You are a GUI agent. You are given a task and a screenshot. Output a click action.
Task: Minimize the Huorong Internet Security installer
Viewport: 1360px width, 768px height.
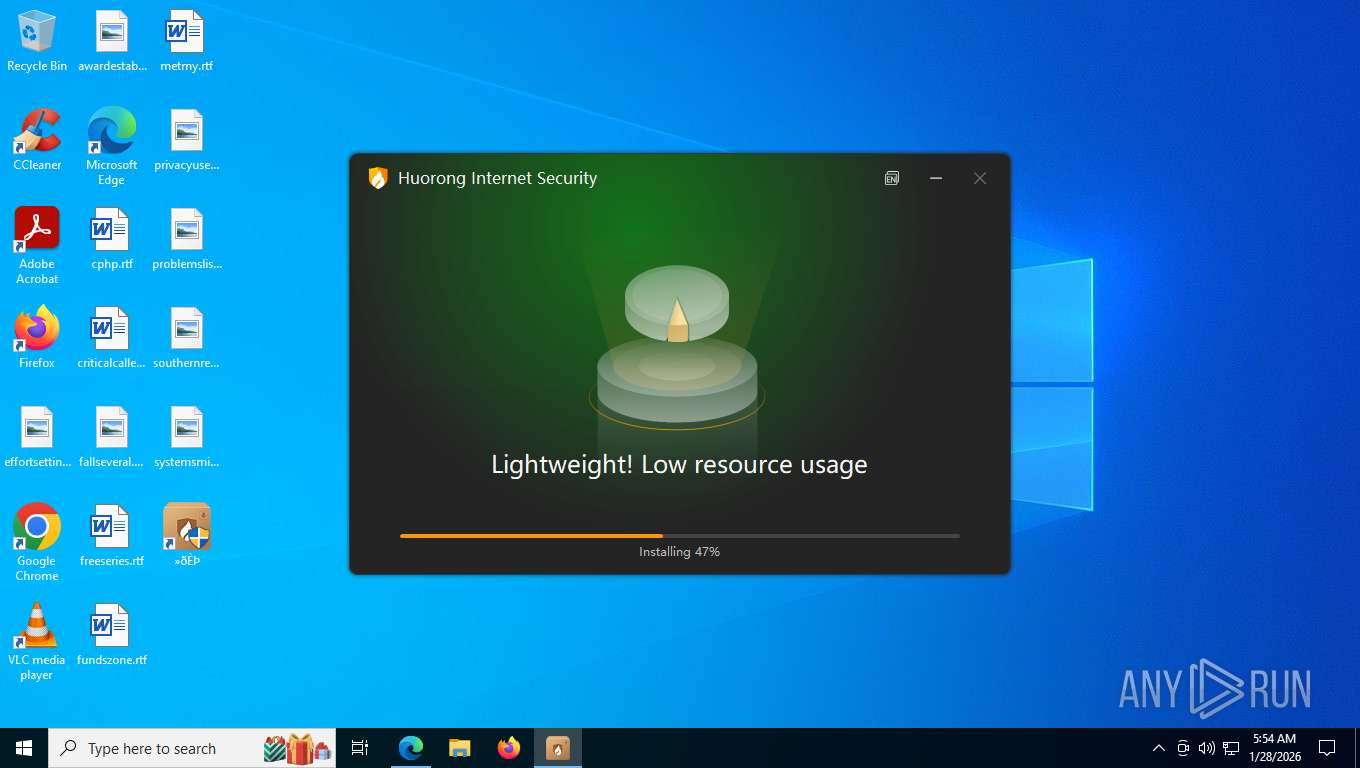936,178
